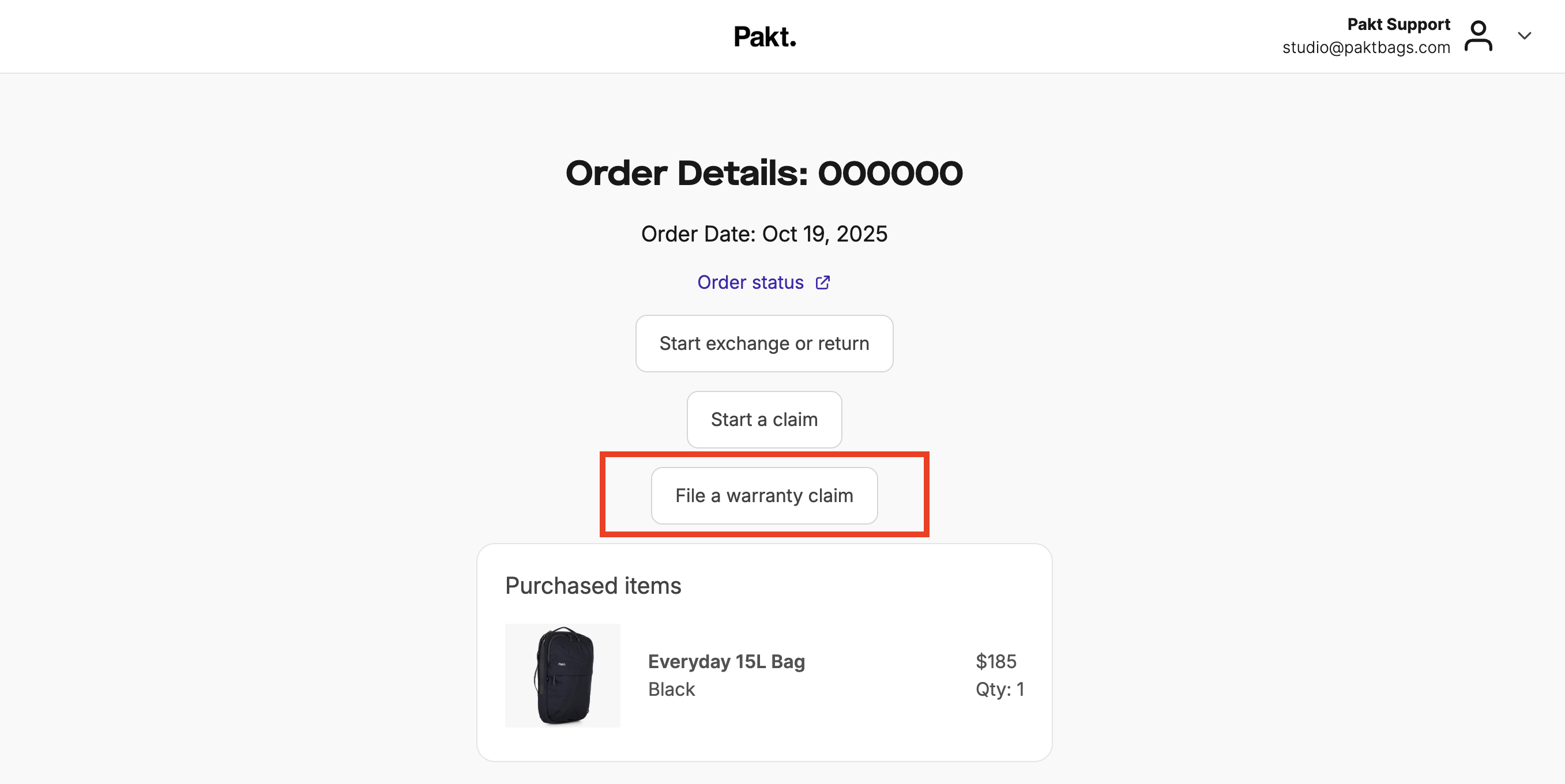Click the user profile avatar icon
The height and width of the screenshot is (784, 1565).
pyautogui.click(x=1477, y=36)
